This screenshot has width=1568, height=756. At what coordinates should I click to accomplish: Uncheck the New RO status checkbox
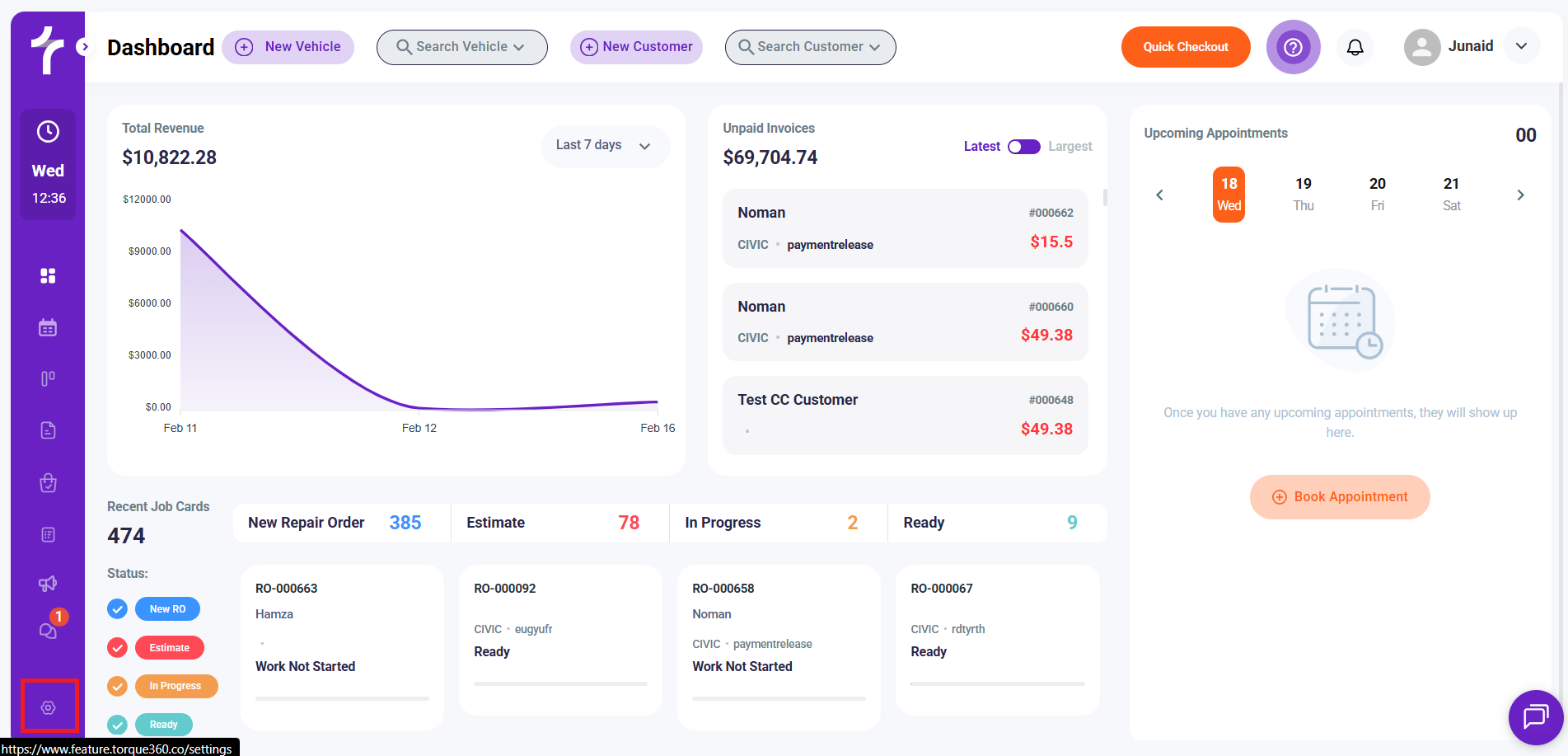coord(118,608)
